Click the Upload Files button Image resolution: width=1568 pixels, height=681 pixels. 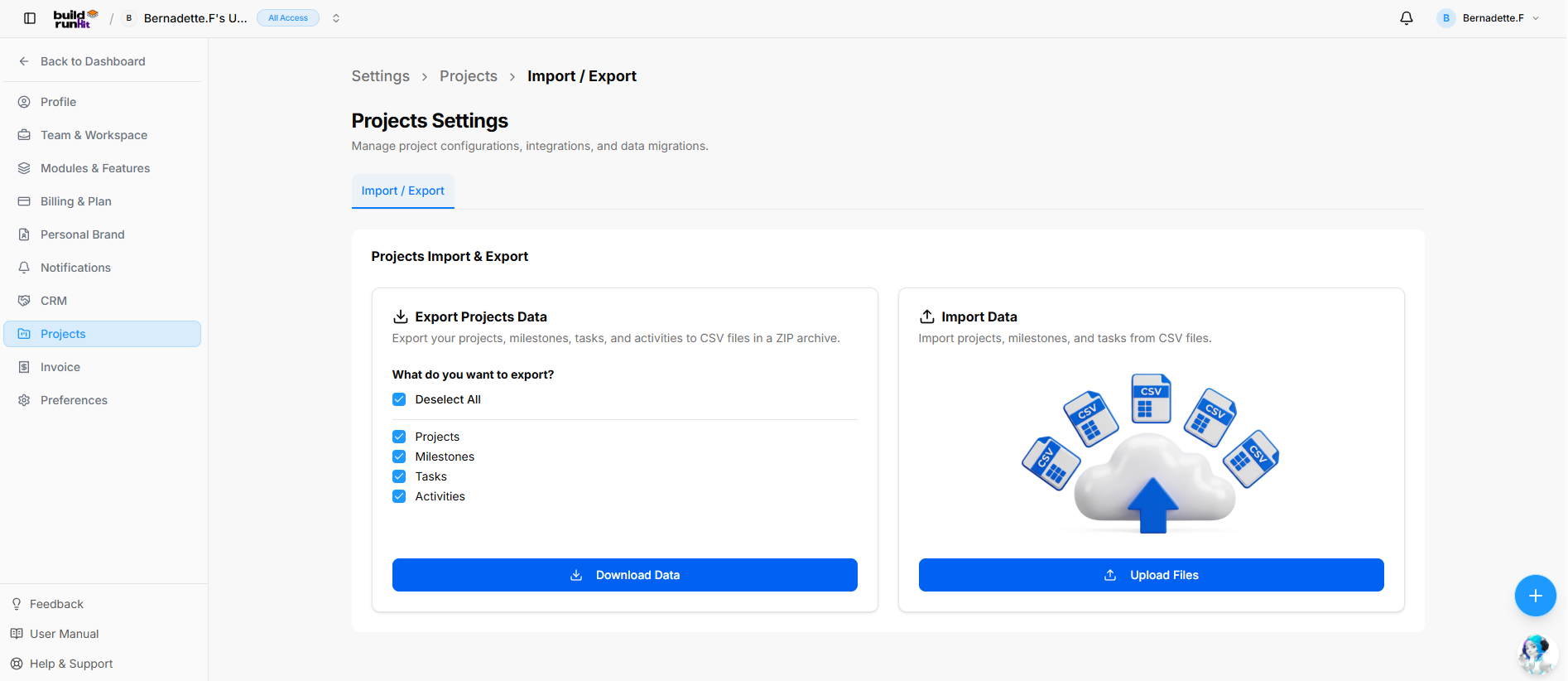(x=1152, y=575)
